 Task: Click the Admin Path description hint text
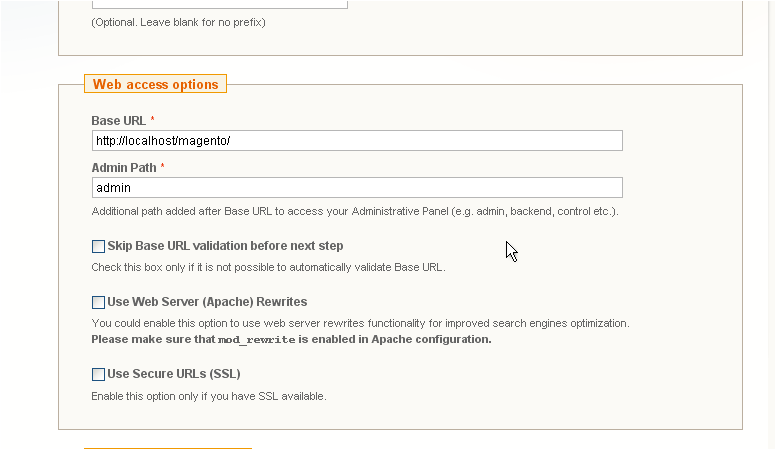pos(355,212)
